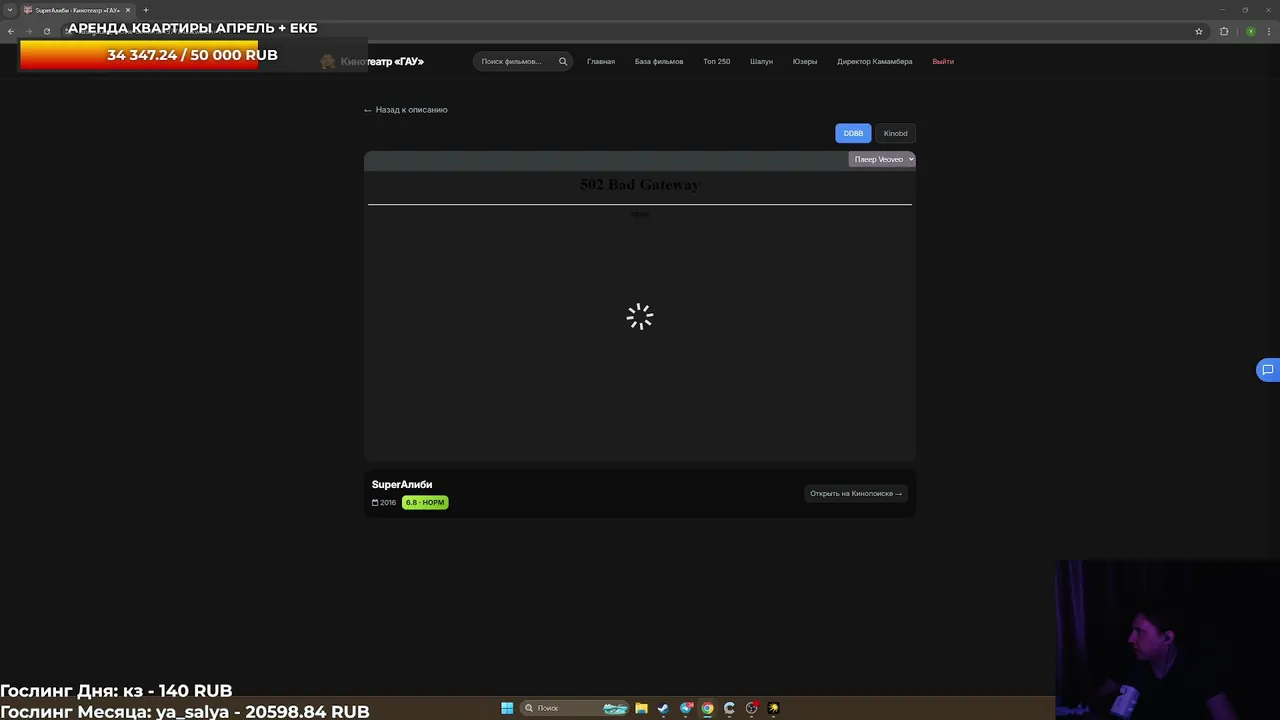This screenshot has width=1280, height=720.
Task: Go forward with the browser forward arrow
Action: [29, 31]
